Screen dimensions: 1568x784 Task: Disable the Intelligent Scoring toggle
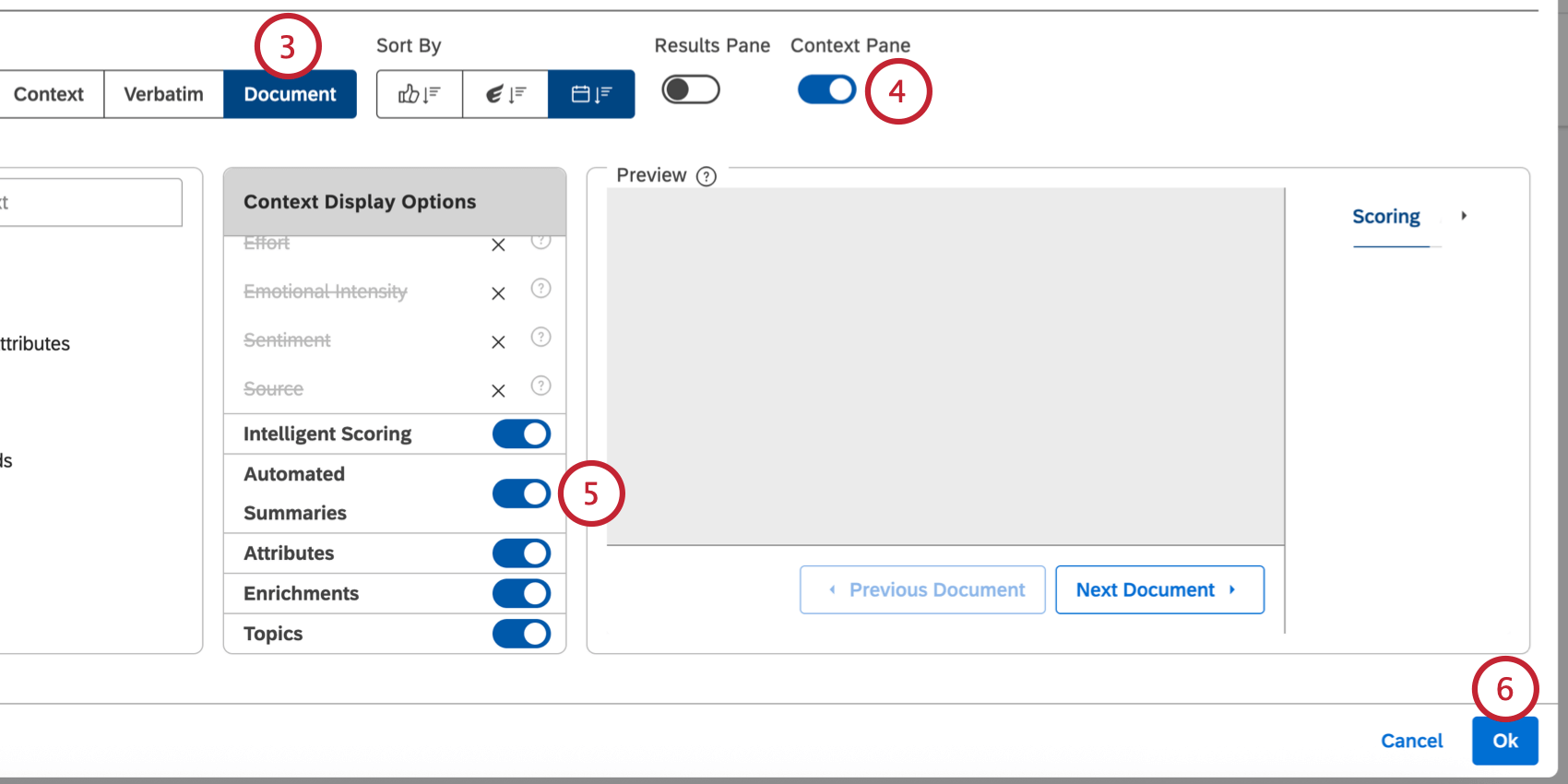[521, 434]
